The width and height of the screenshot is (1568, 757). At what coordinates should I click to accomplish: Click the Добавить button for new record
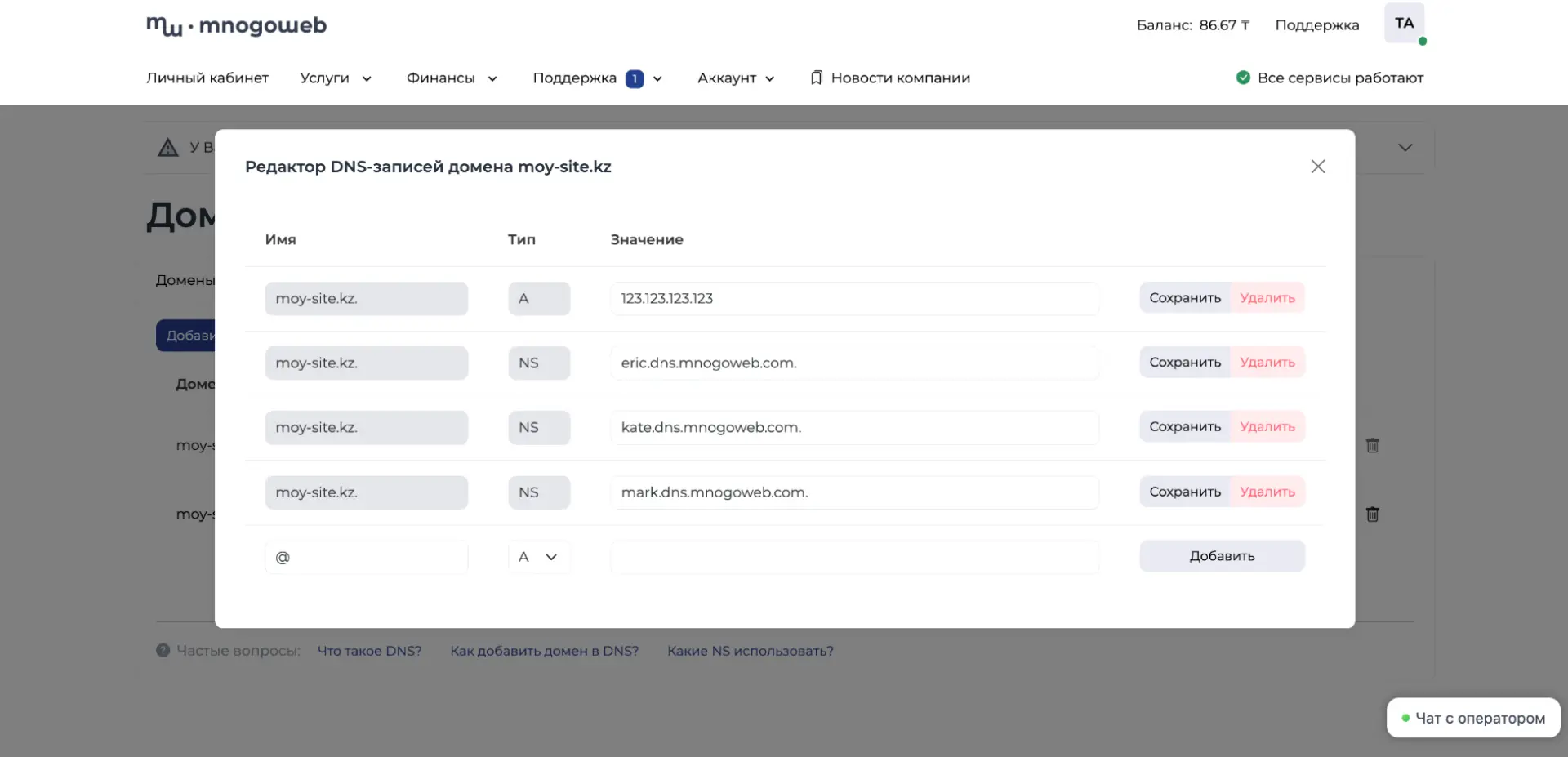pos(1223,556)
